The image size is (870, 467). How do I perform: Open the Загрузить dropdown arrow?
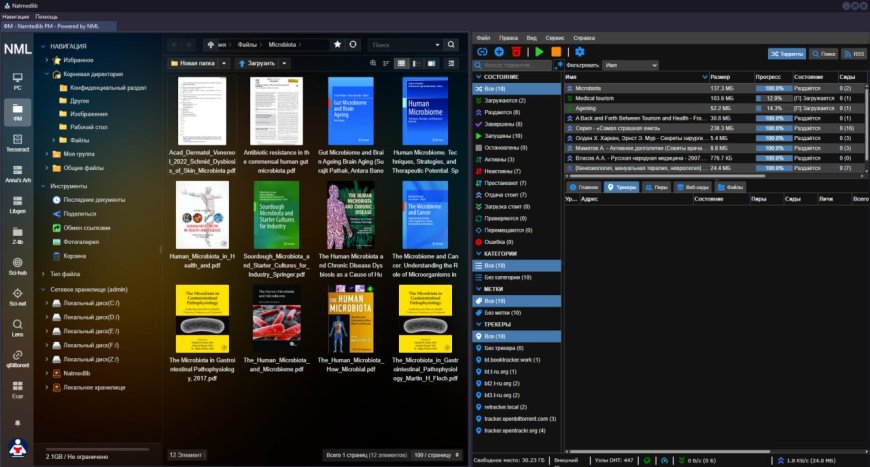coord(284,63)
